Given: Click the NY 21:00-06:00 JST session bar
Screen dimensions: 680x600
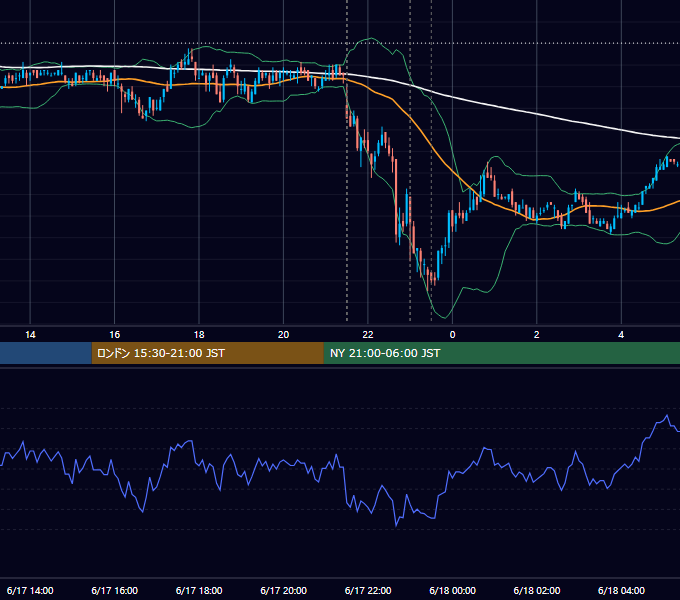Looking at the screenshot, I should [502, 353].
